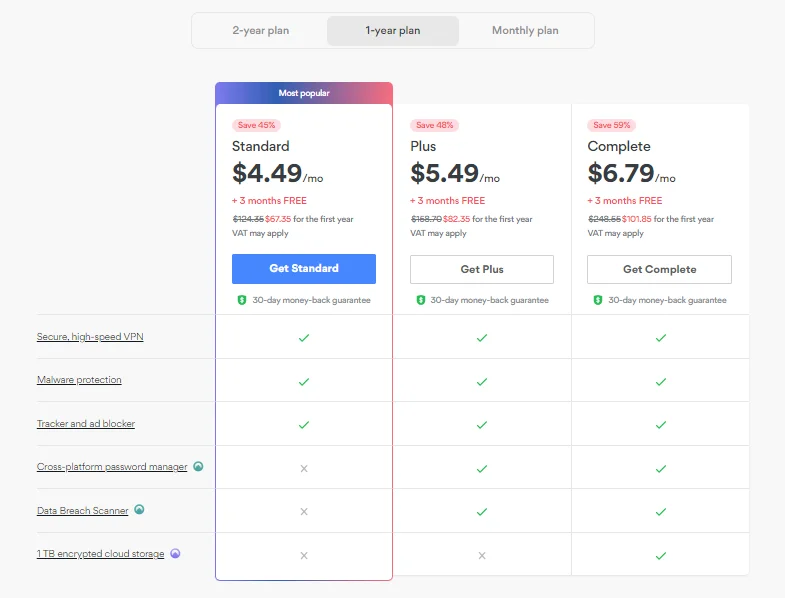
Task: Click the NordPass icon beside password manager
Action: coord(198,466)
